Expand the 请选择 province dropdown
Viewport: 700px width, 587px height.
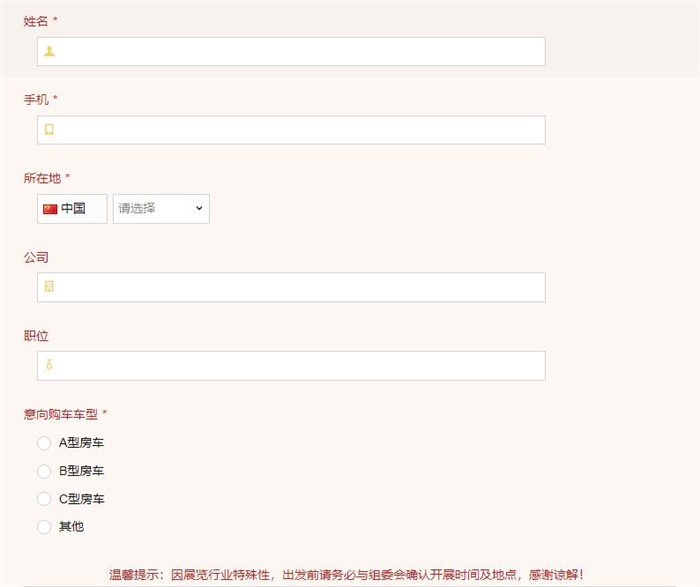(161, 209)
